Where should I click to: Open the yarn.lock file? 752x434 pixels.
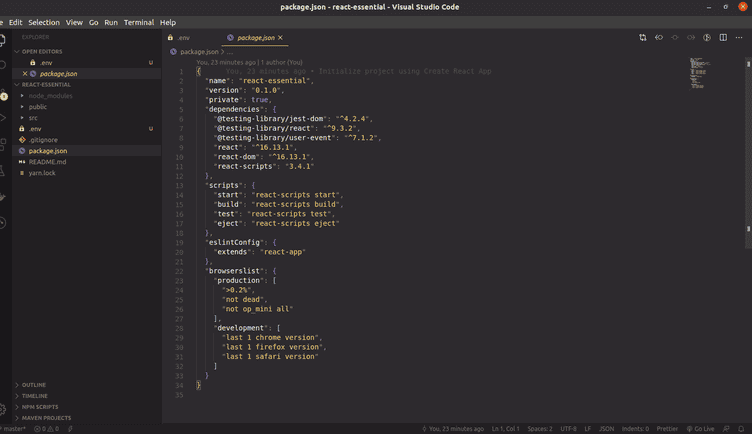(x=86, y=173)
